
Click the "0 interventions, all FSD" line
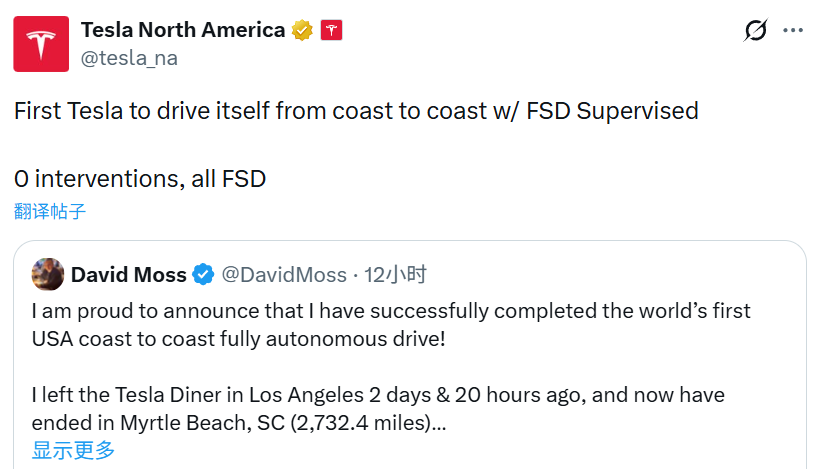(x=140, y=179)
